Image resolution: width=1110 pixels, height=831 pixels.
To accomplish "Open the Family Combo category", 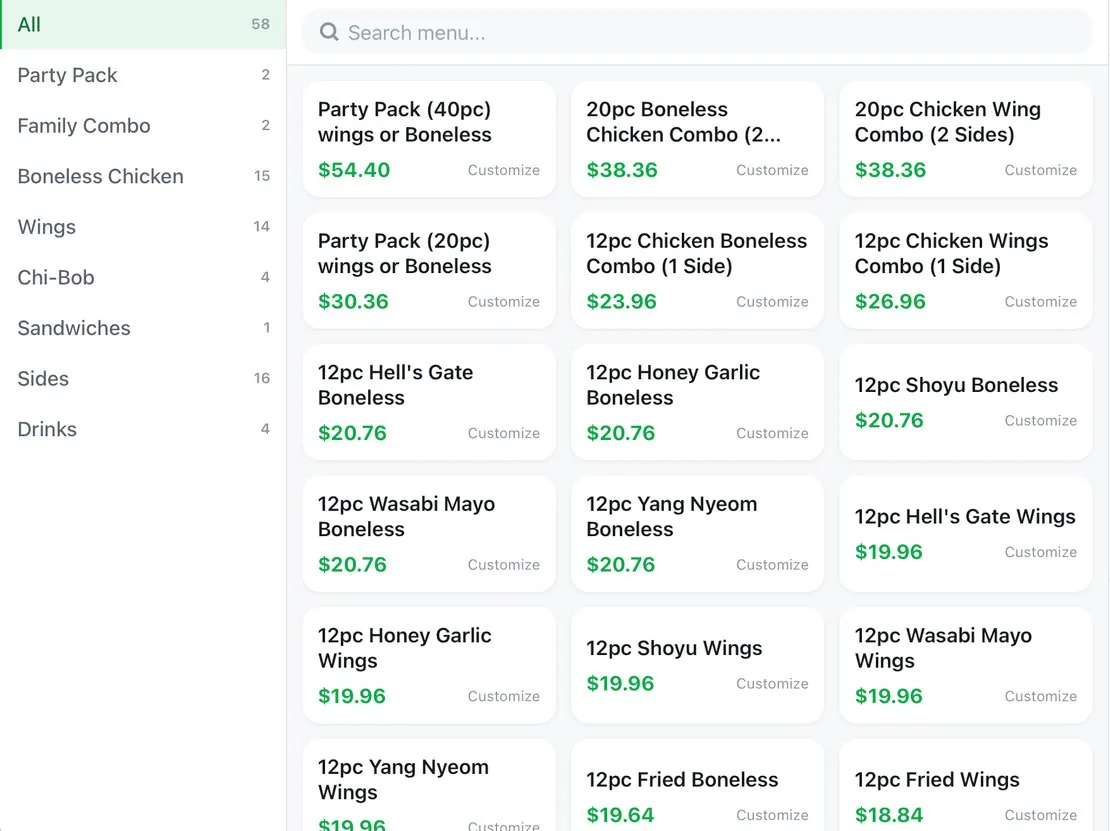I will (143, 126).
